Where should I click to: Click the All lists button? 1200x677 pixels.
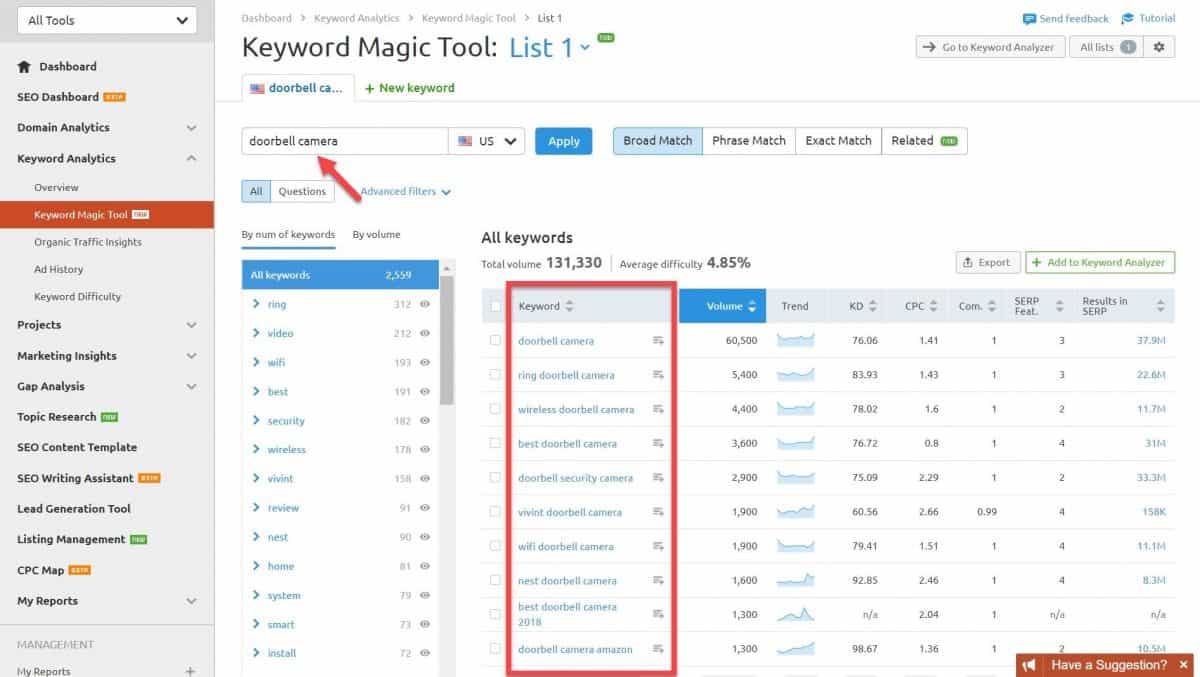(x=1107, y=47)
